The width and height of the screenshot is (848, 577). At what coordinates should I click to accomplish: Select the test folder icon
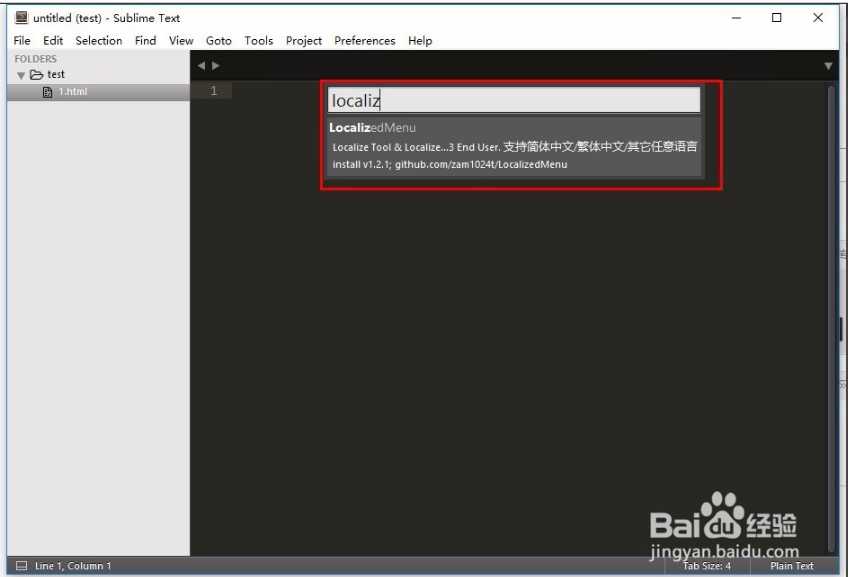[x=36, y=75]
